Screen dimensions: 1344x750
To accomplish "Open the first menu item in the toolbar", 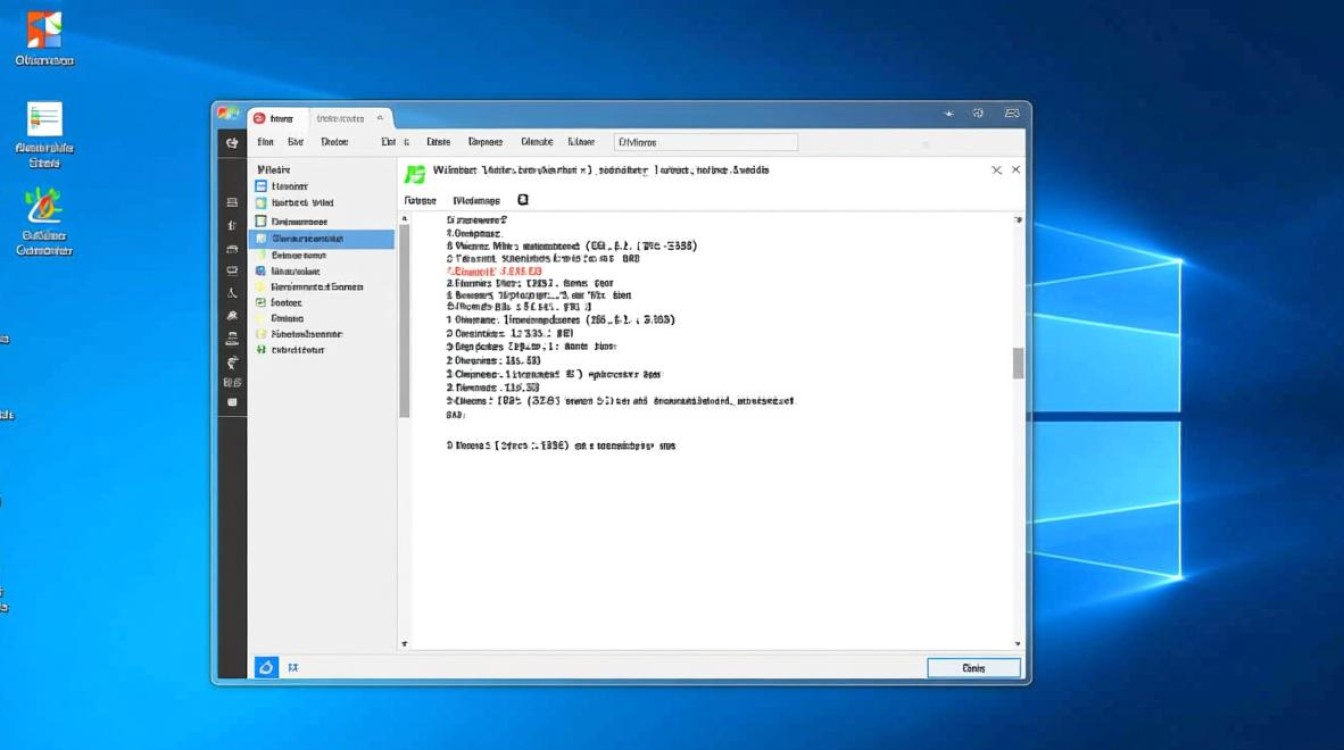I will pyautogui.click(x=265, y=142).
